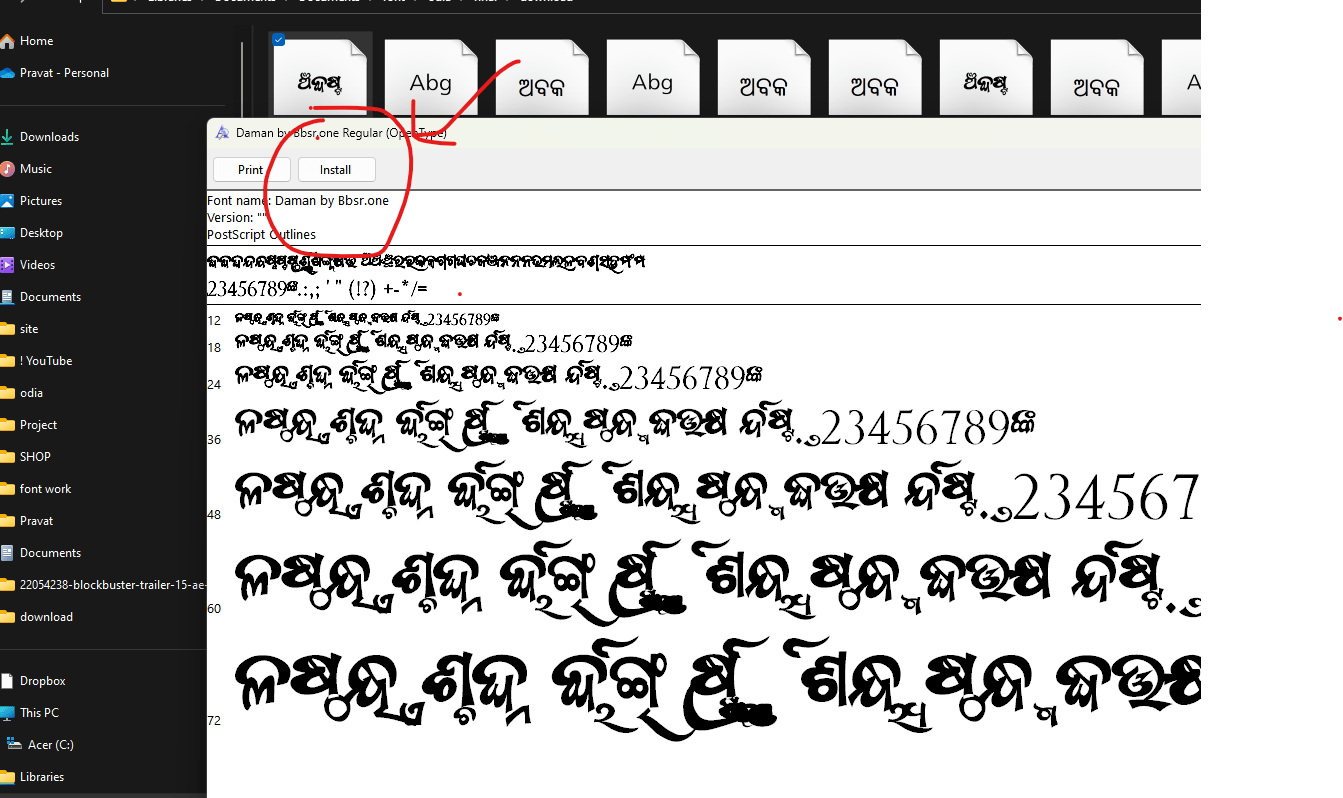Viewport: 1343px width, 798px height.
Task: Select download in the address bar path
Action: 545,1
